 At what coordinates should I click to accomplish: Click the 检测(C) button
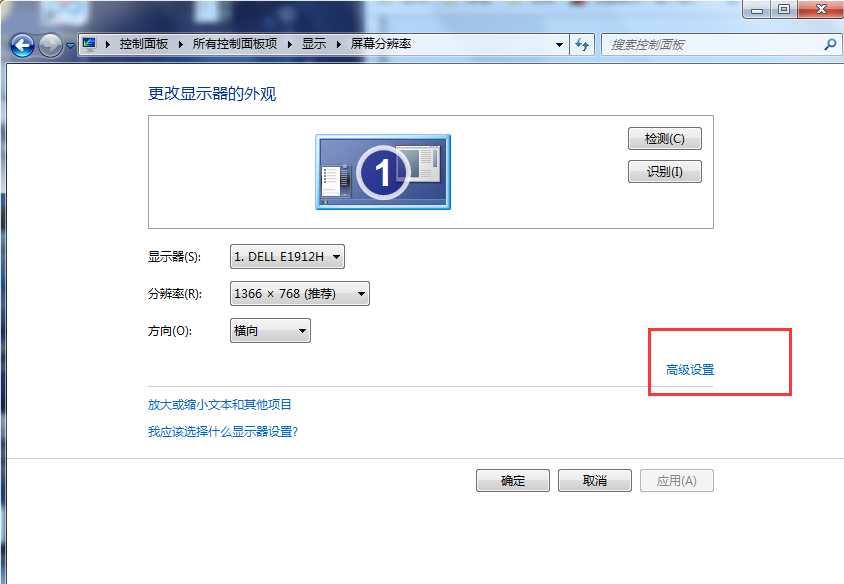[x=665, y=139]
